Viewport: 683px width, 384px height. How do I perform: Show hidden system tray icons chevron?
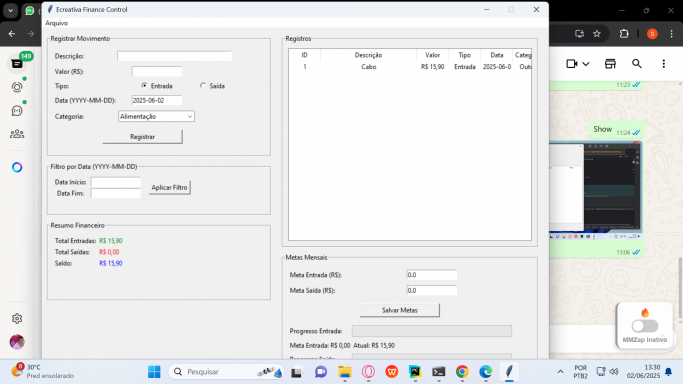(560, 371)
